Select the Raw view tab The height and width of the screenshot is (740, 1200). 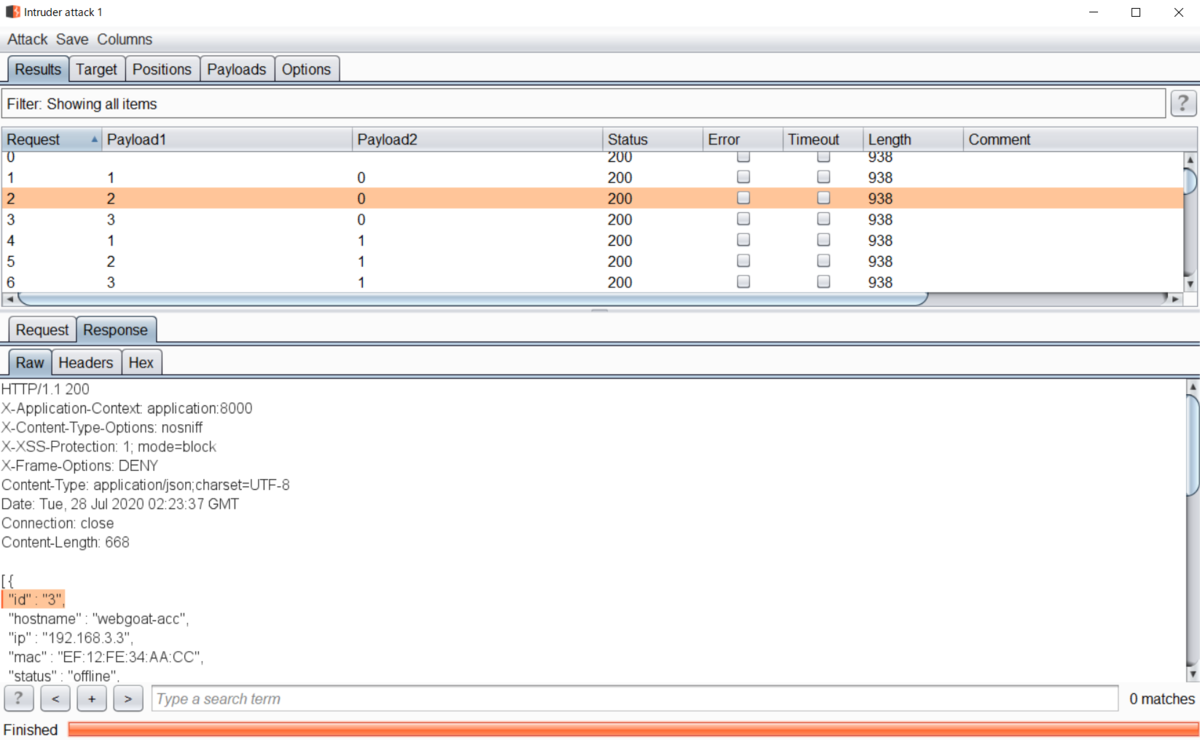click(x=30, y=362)
